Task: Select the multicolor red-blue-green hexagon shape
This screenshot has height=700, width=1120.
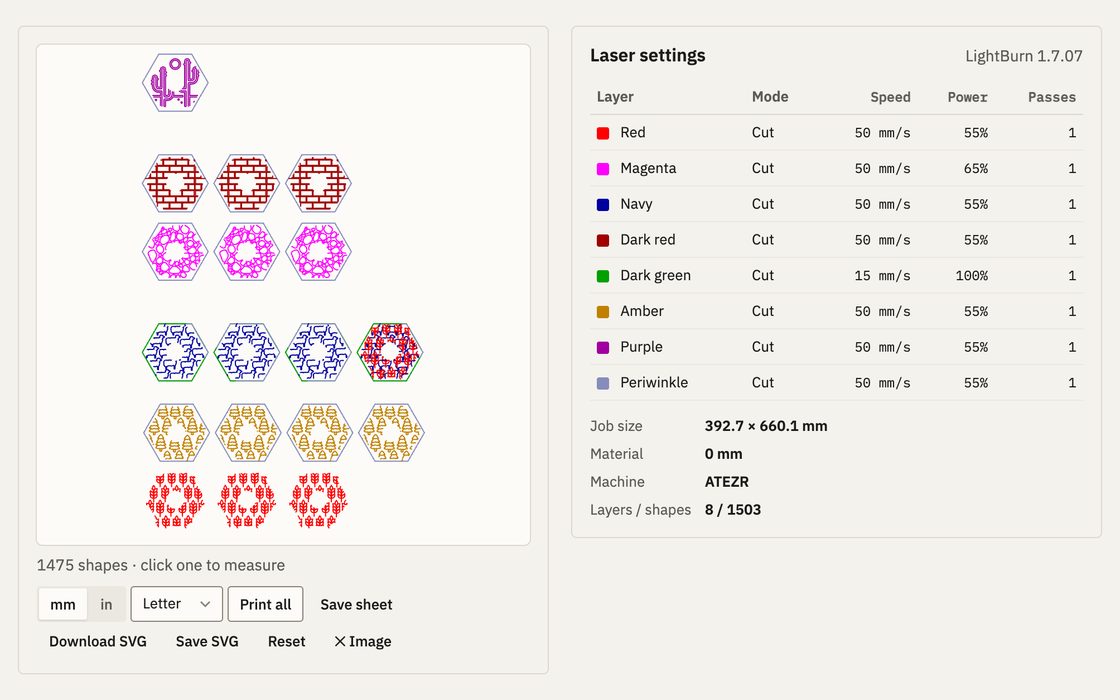Action: (390, 351)
